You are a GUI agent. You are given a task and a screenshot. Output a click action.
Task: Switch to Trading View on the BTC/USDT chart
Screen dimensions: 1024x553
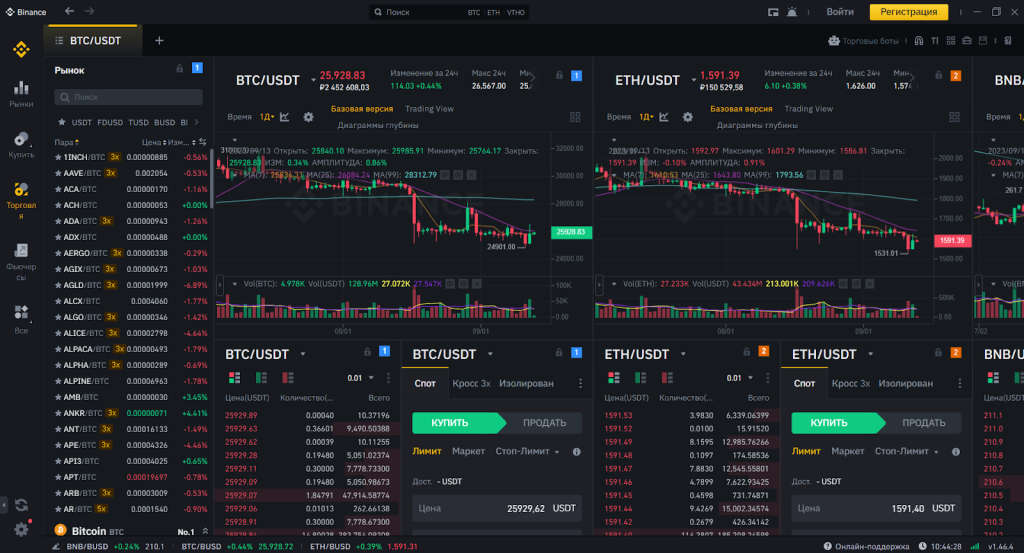(429, 109)
